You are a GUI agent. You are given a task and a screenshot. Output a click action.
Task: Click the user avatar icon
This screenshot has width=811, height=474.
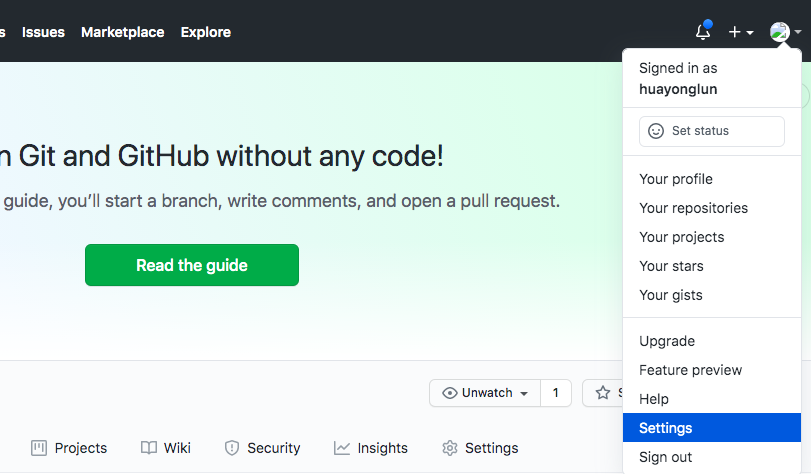point(780,32)
